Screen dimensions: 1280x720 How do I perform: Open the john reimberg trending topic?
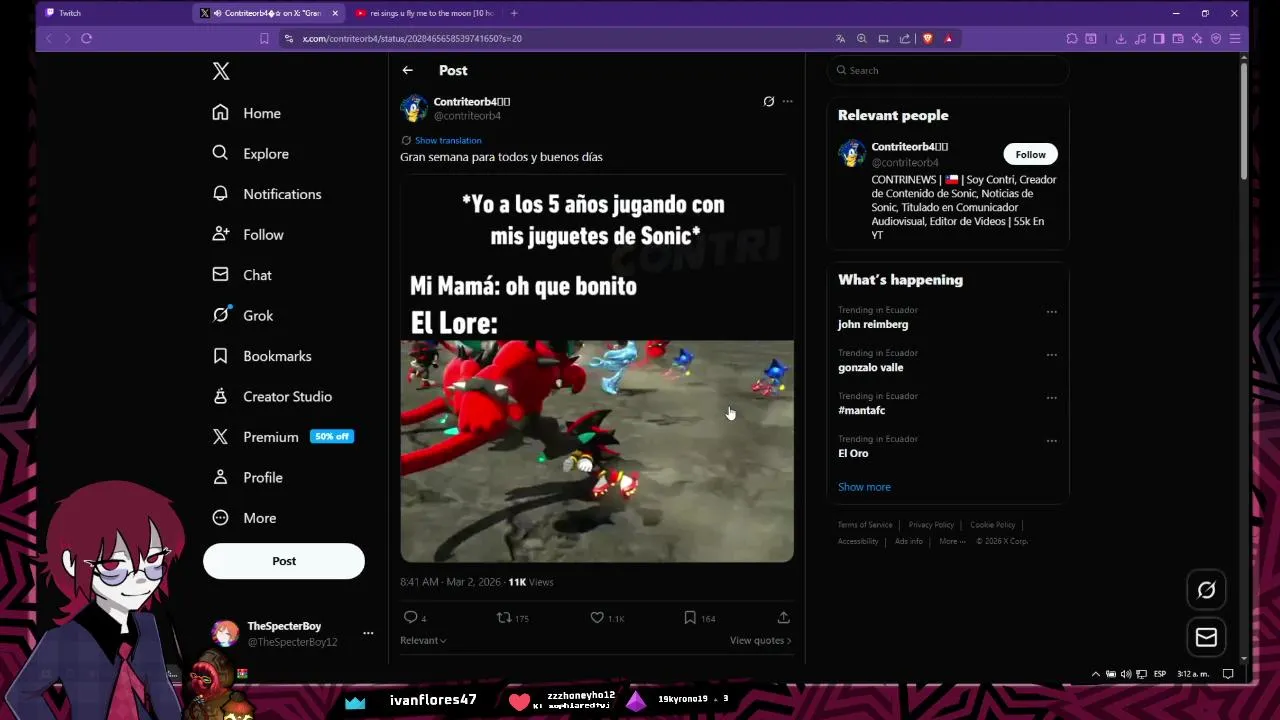tap(873, 324)
